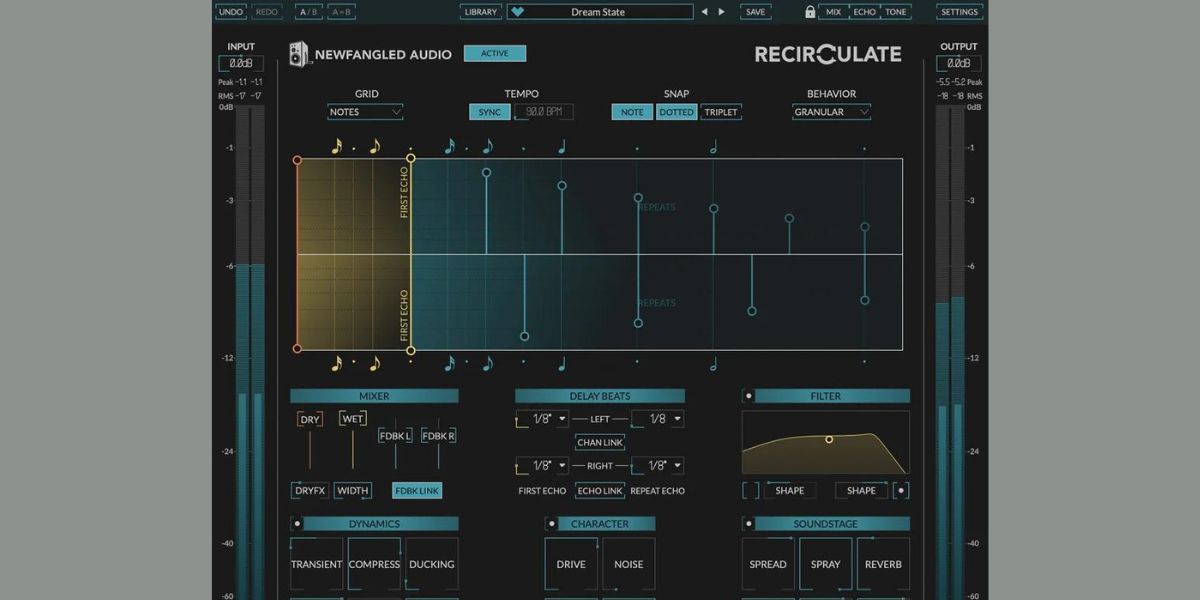Screen dimensions: 1200x600
Task: Click the CHAN LINK button
Action: click(x=600, y=442)
